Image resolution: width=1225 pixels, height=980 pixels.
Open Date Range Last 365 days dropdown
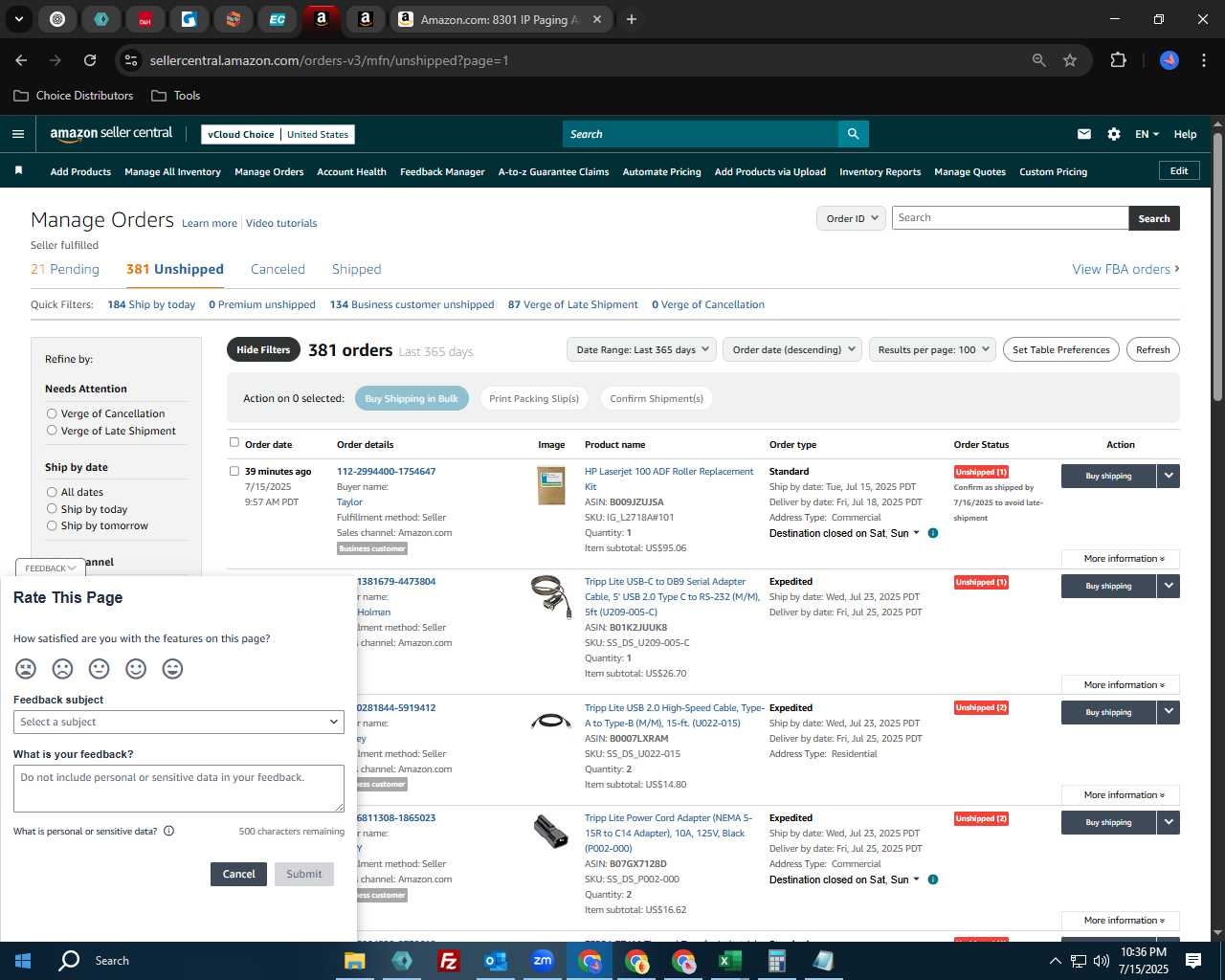pos(641,349)
